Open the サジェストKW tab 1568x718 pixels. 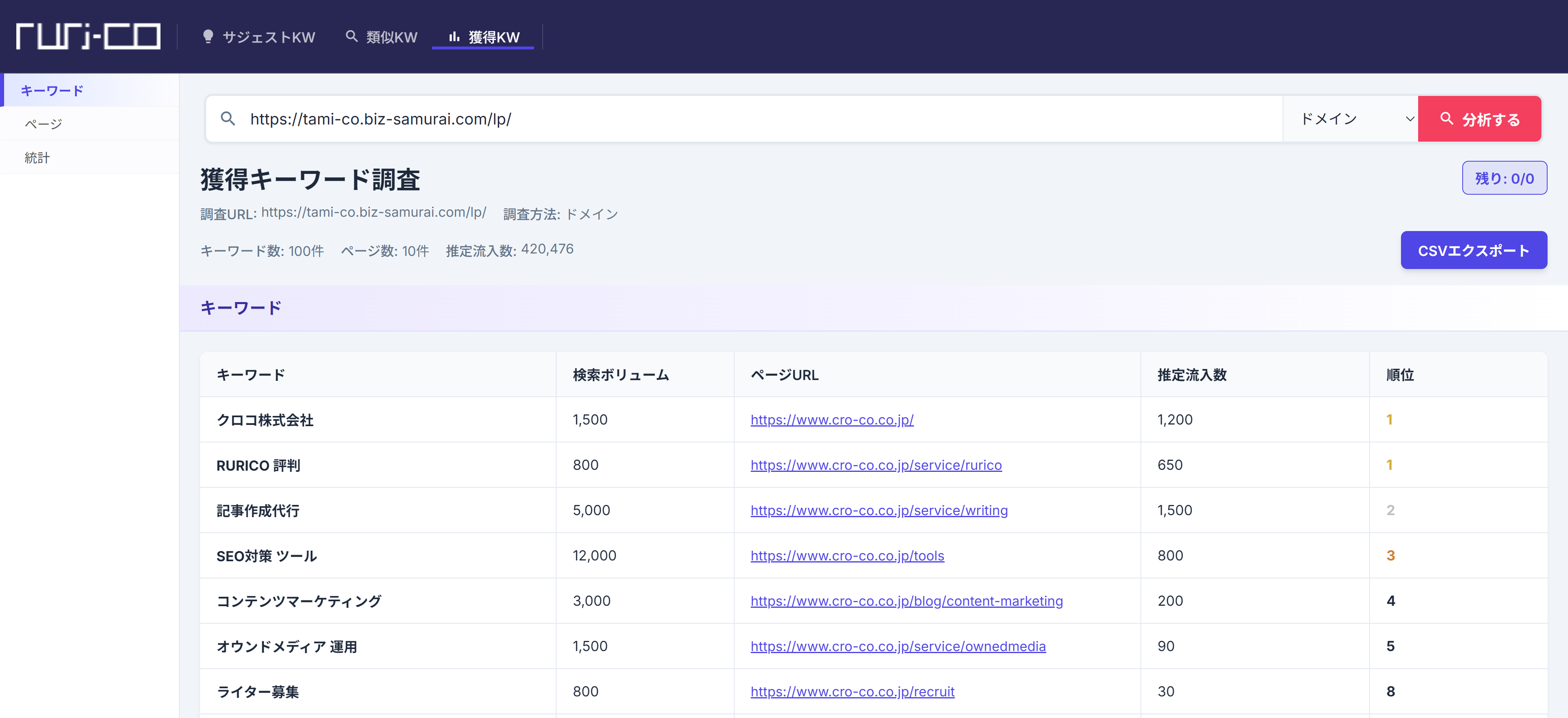click(259, 37)
